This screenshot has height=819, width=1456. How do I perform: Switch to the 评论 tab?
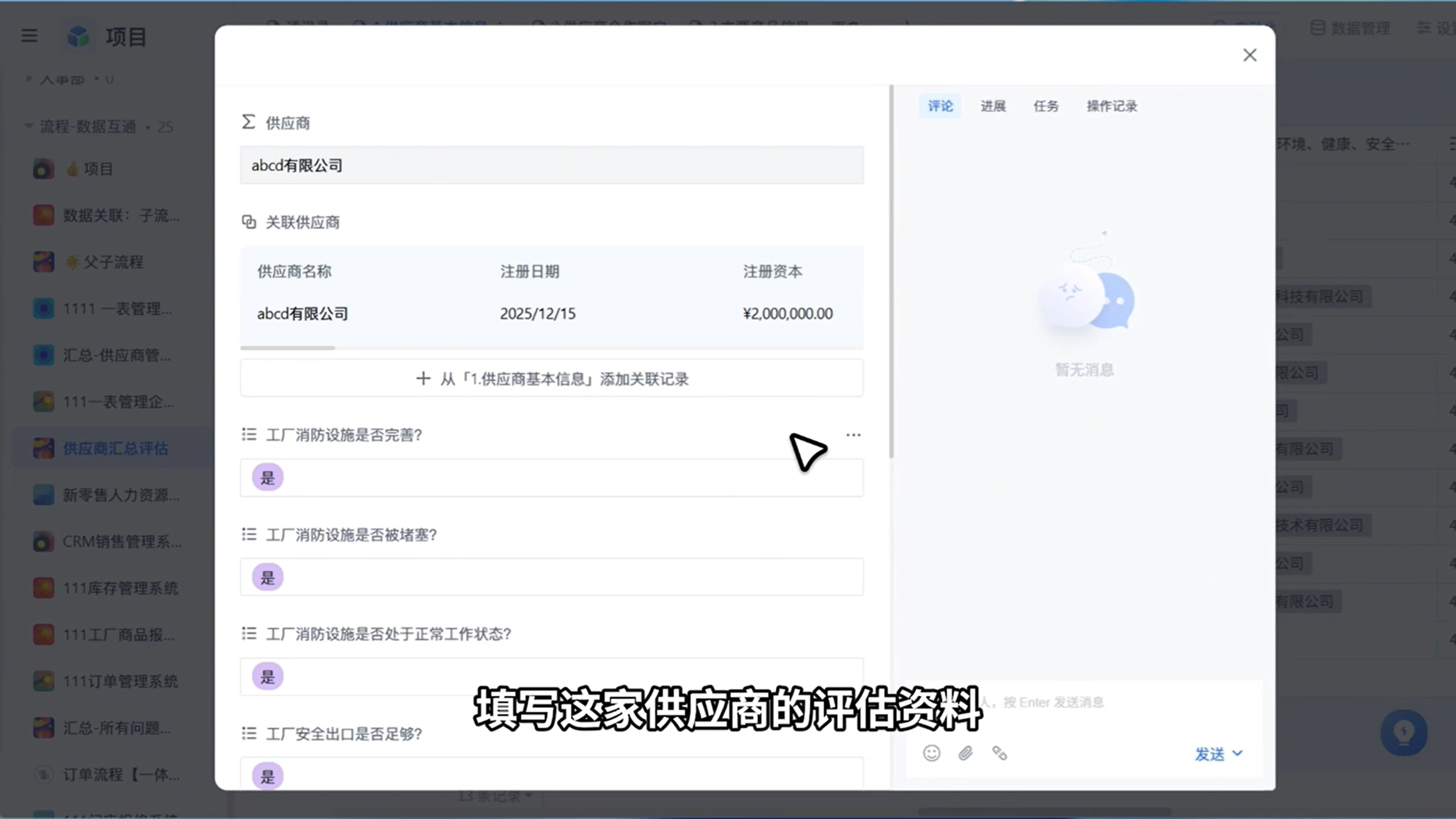pos(940,106)
